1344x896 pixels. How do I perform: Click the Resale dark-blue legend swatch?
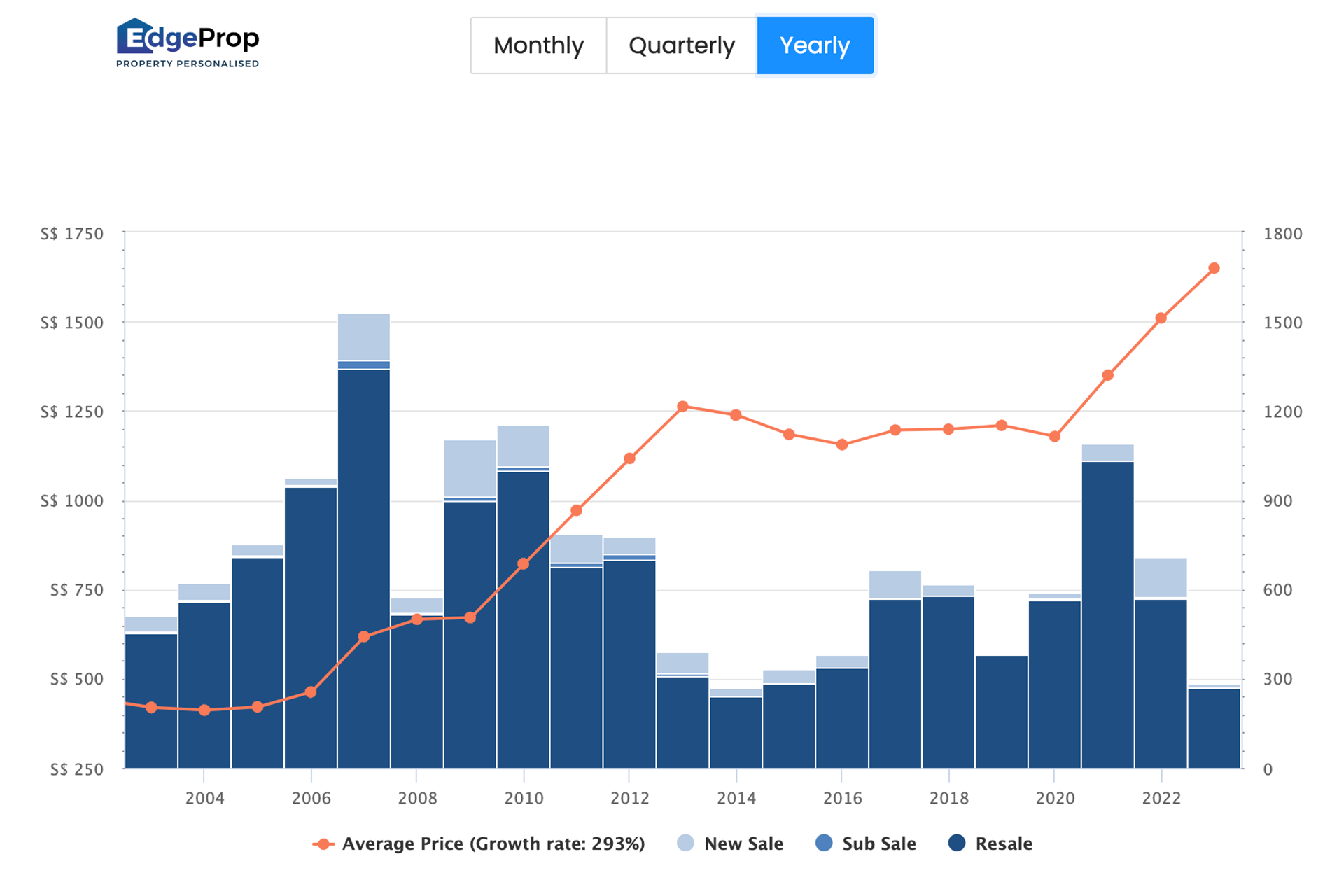coord(957,843)
